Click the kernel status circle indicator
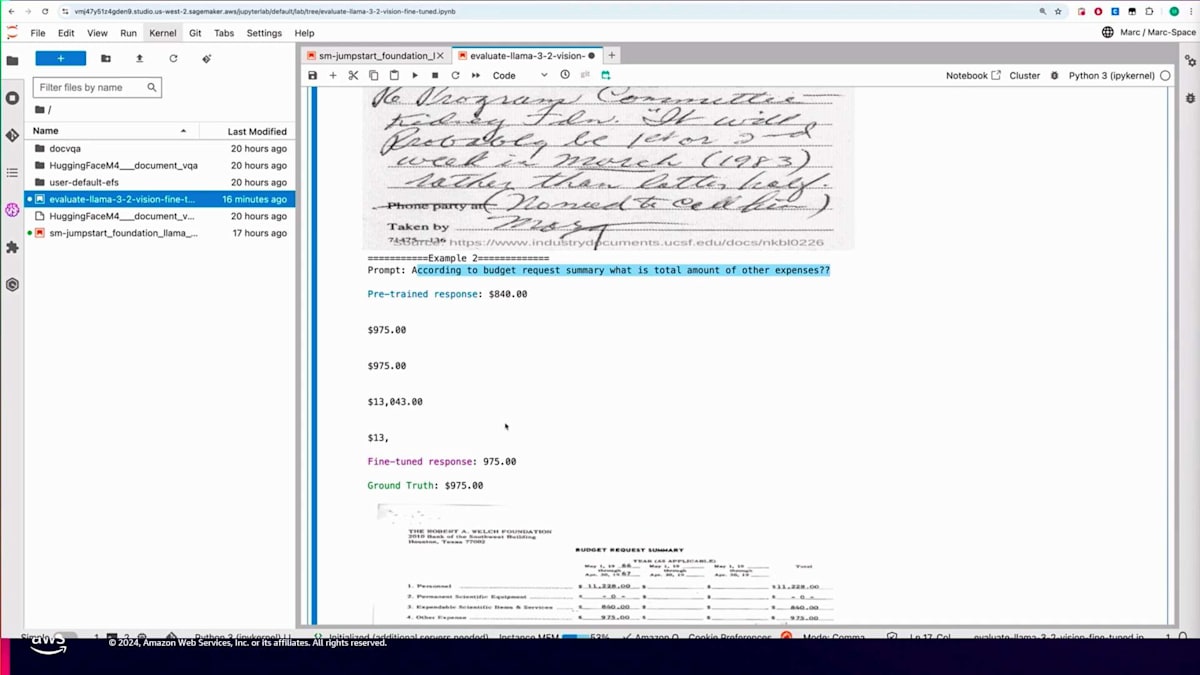 (1166, 75)
